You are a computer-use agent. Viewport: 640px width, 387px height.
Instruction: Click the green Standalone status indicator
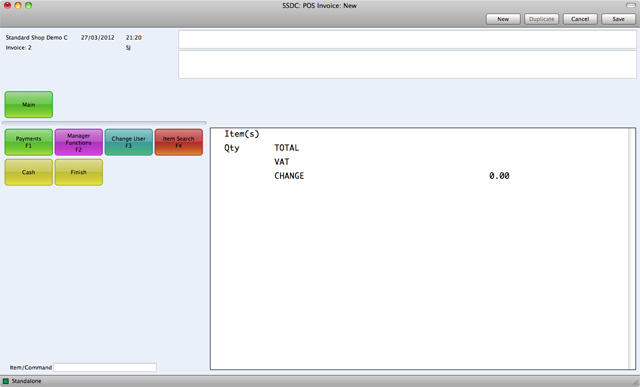[6, 381]
